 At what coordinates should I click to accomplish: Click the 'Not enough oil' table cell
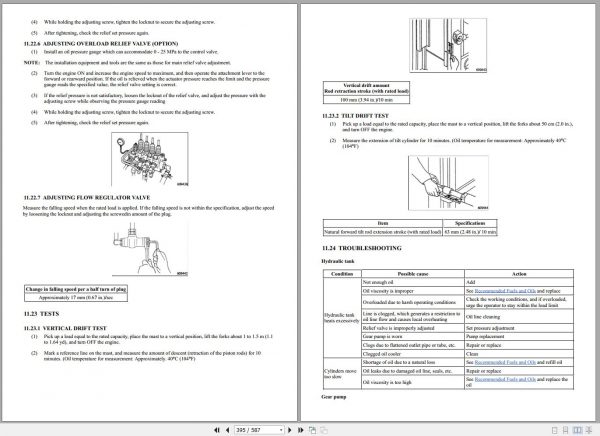[x=413, y=282]
